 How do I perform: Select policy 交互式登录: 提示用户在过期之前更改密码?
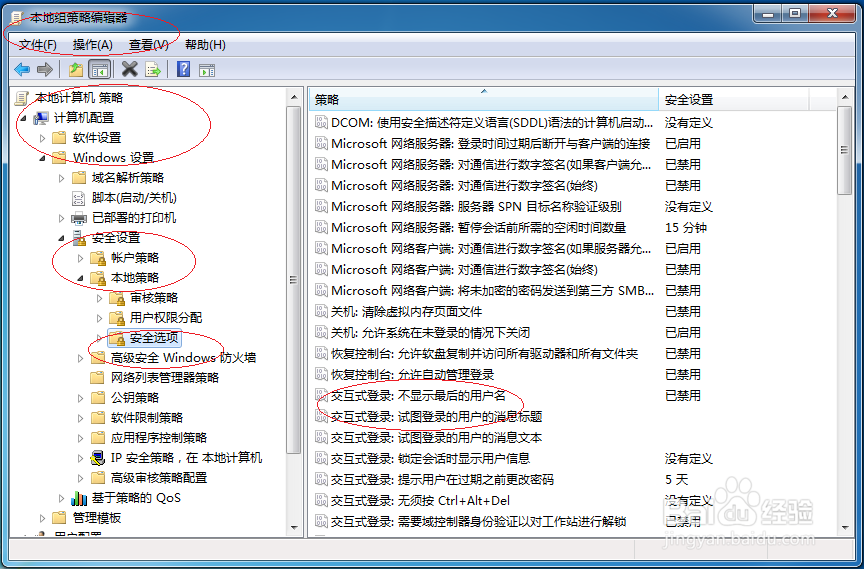(x=442, y=479)
